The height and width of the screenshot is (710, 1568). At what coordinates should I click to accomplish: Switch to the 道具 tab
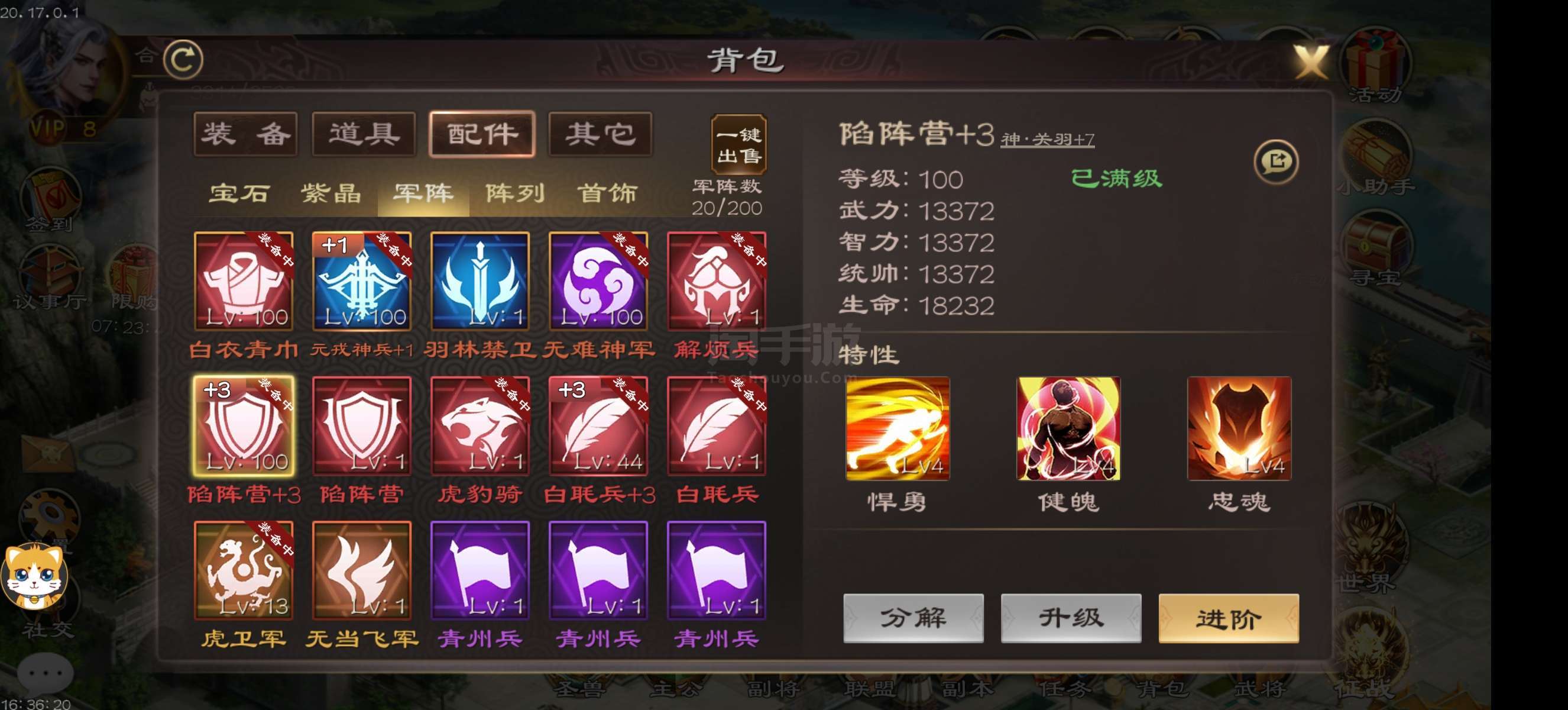[364, 134]
